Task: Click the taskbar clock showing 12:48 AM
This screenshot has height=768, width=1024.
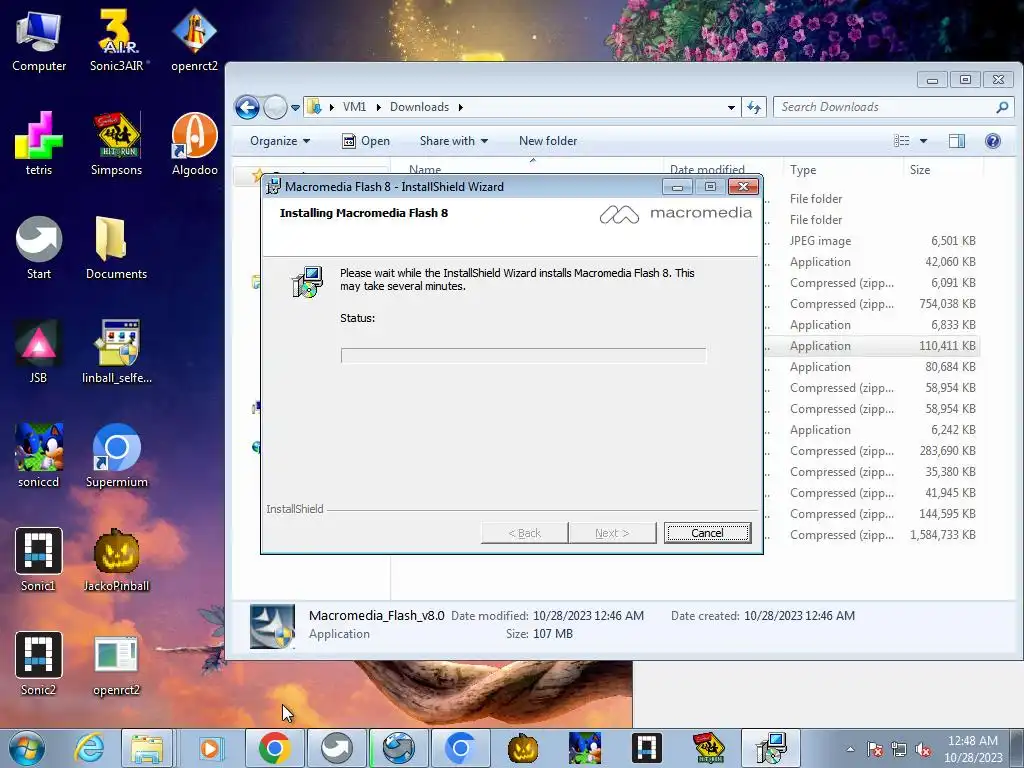Action: pyautogui.click(x=973, y=749)
